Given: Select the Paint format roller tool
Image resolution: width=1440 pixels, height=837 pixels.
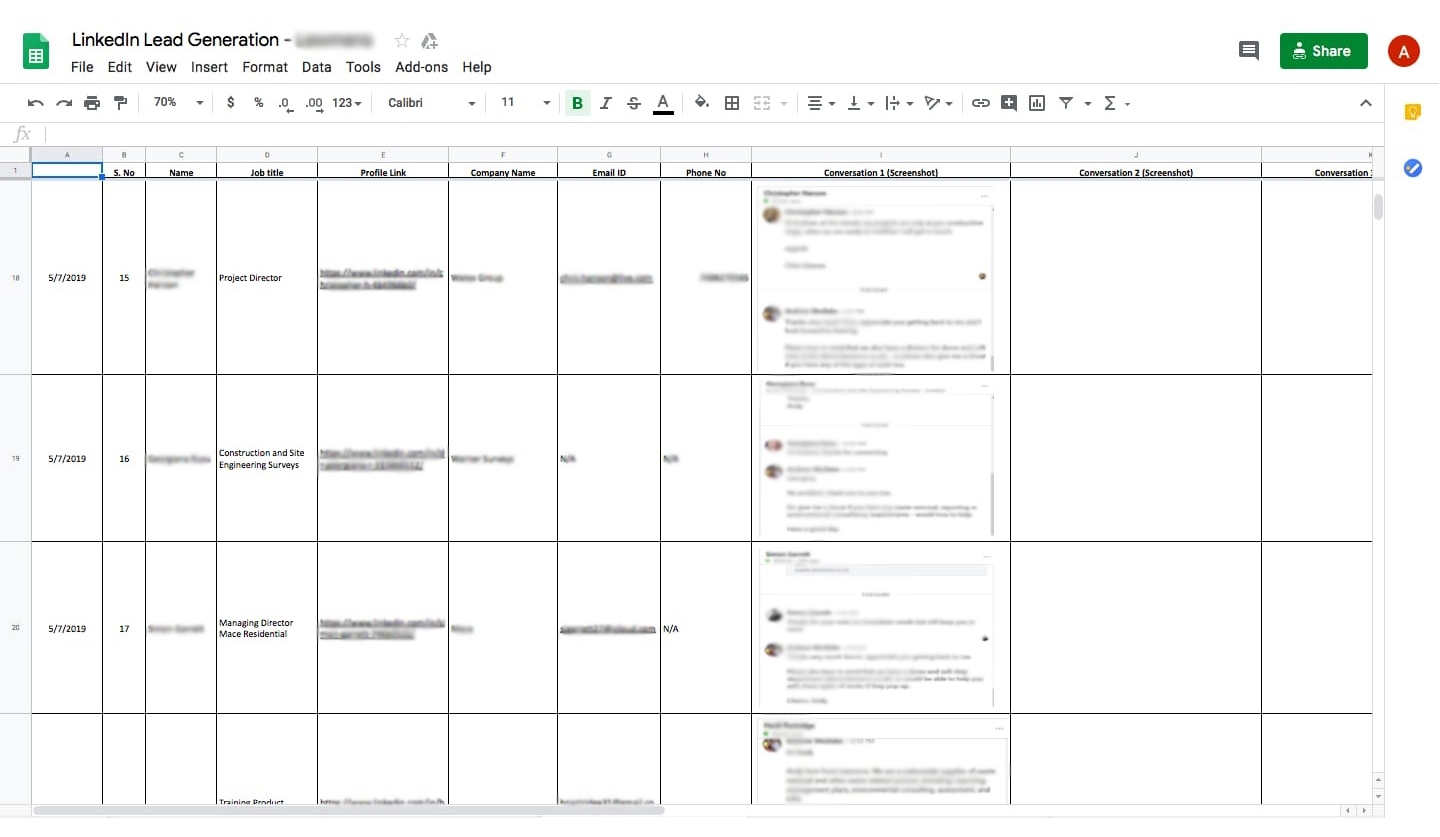Looking at the screenshot, I should pyautogui.click(x=121, y=103).
